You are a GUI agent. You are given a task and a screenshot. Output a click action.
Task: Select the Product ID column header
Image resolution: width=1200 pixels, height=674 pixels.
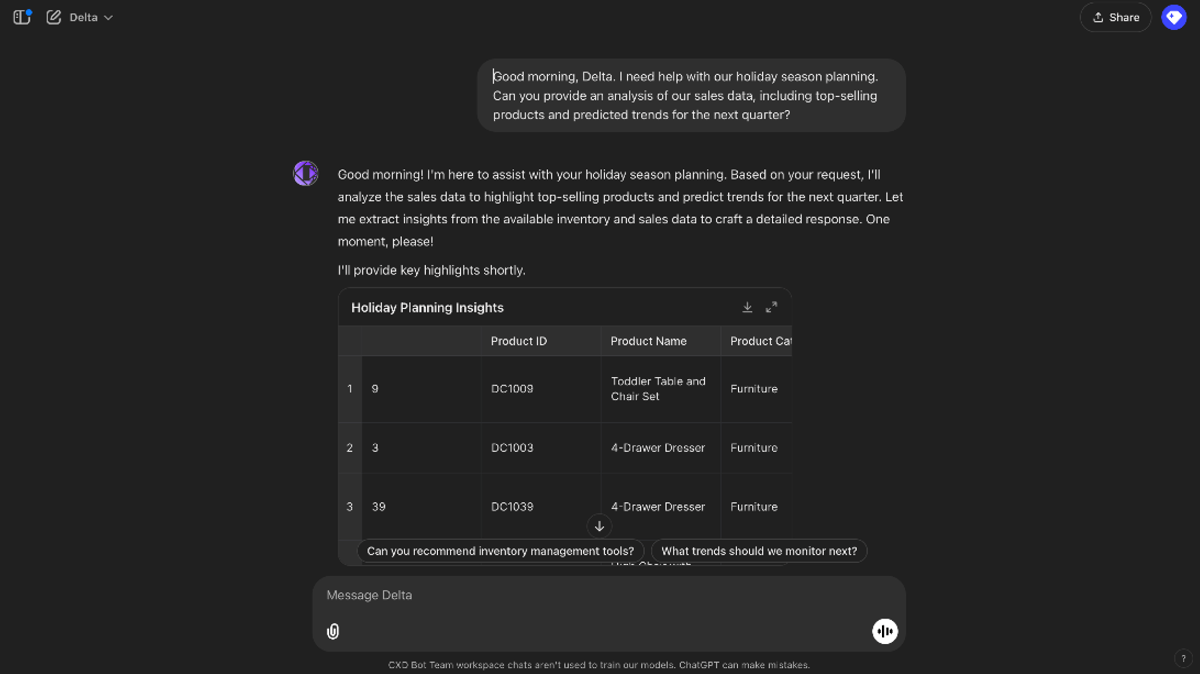pos(518,341)
